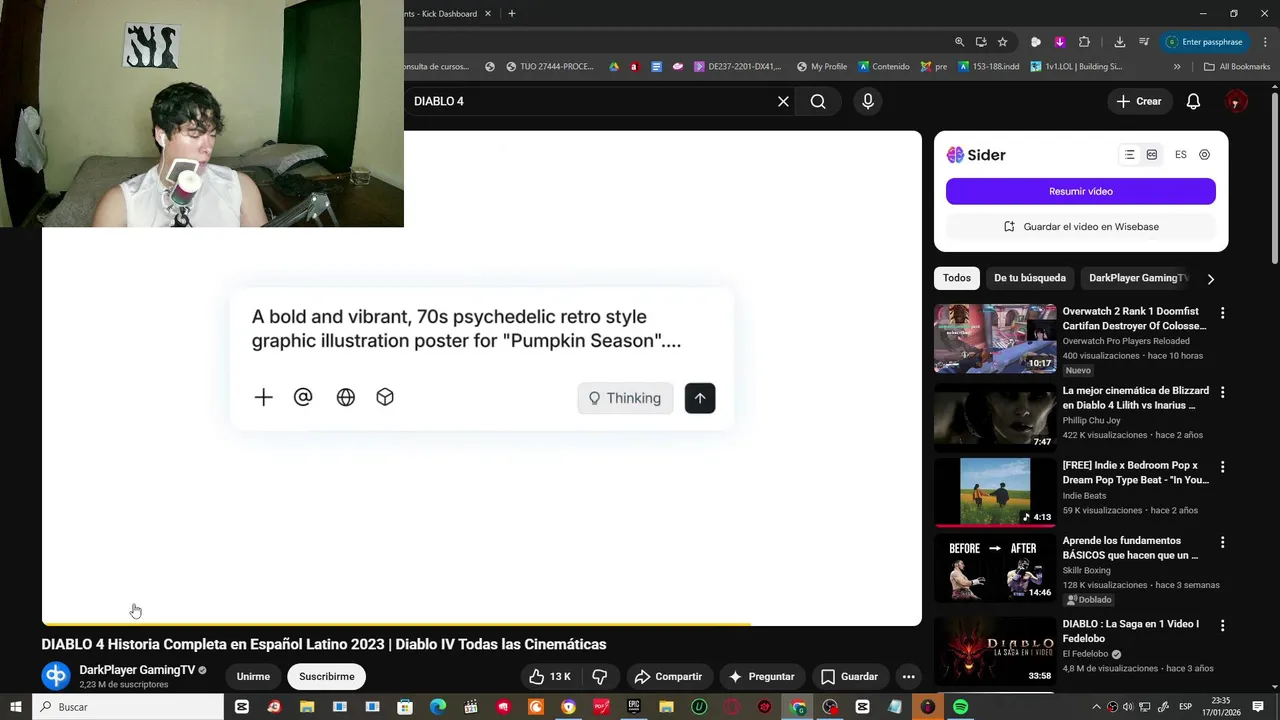Screen dimensions: 1280x720
Task: Open more actions three-dot button under video
Action: [x=908, y=677]
